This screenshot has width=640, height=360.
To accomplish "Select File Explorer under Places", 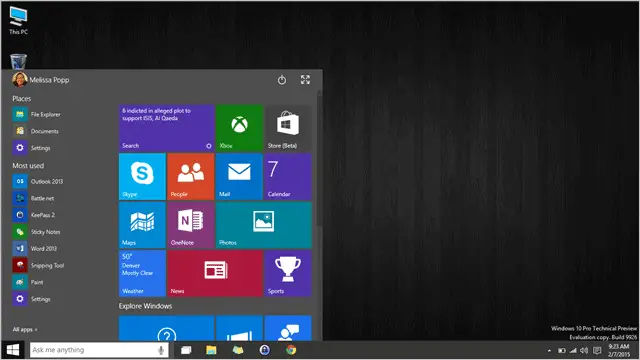I will click(x=37, y=114).
